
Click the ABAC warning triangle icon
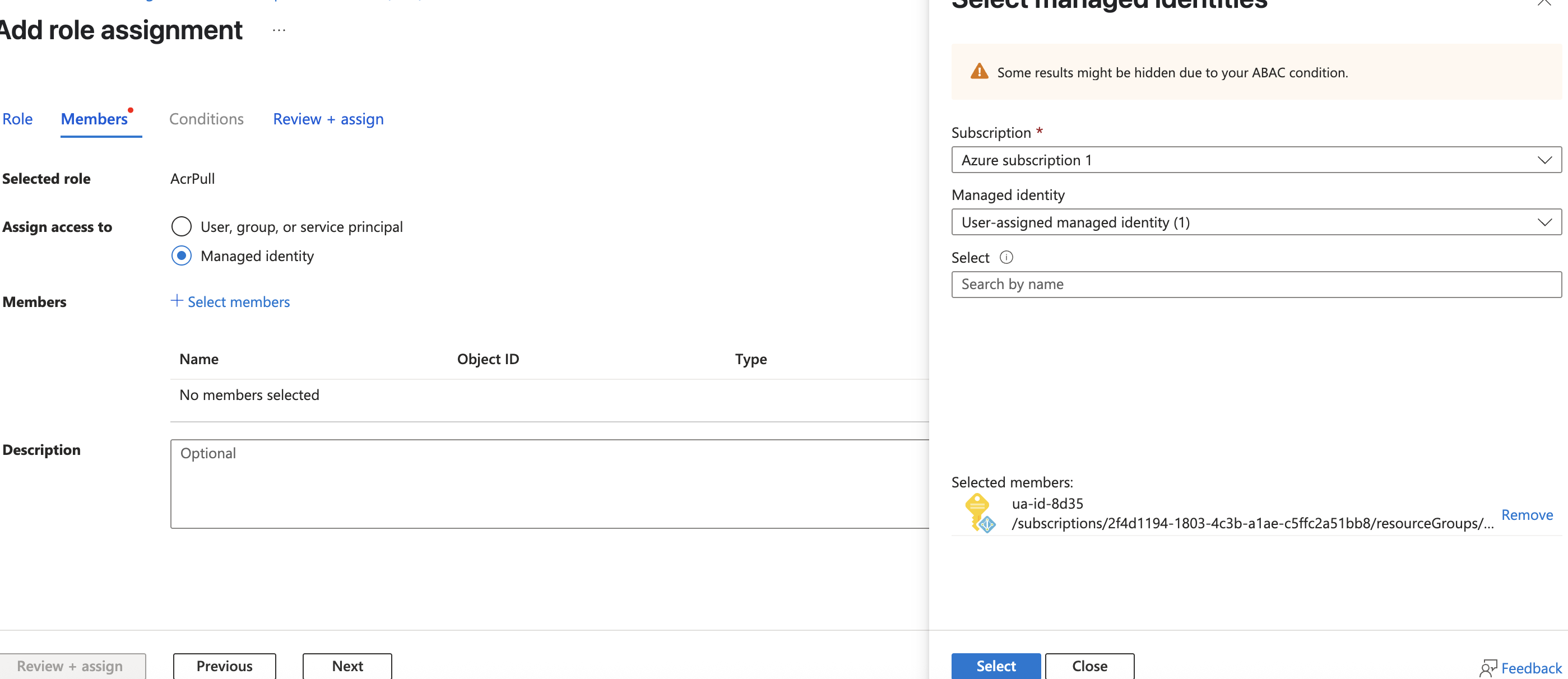click(979, 72)
